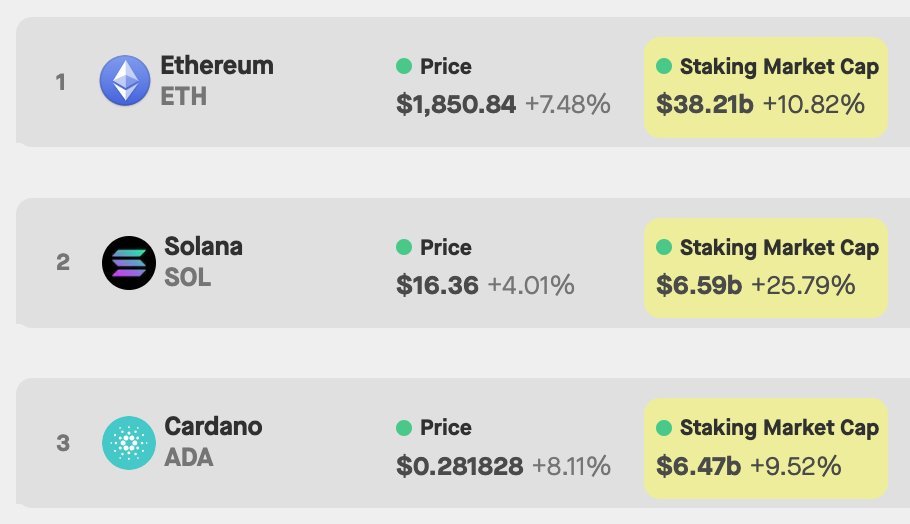Click Ethereum price value $1,850.84
The width and height of the screenshot is (910, 524).
[x=456, y=104]
